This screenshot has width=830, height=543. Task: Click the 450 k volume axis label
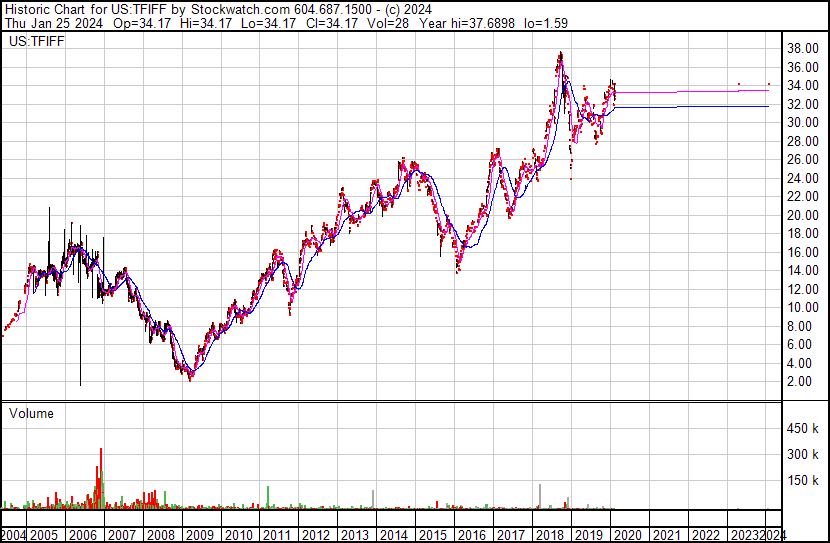(800, 429)
